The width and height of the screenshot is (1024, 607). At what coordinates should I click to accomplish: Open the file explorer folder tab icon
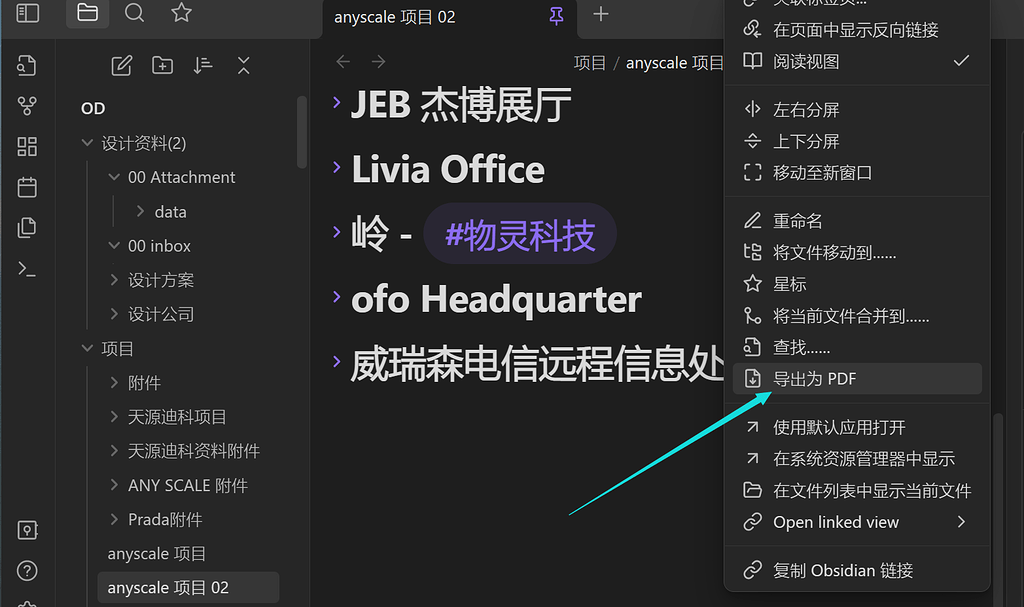pos(88,13)
